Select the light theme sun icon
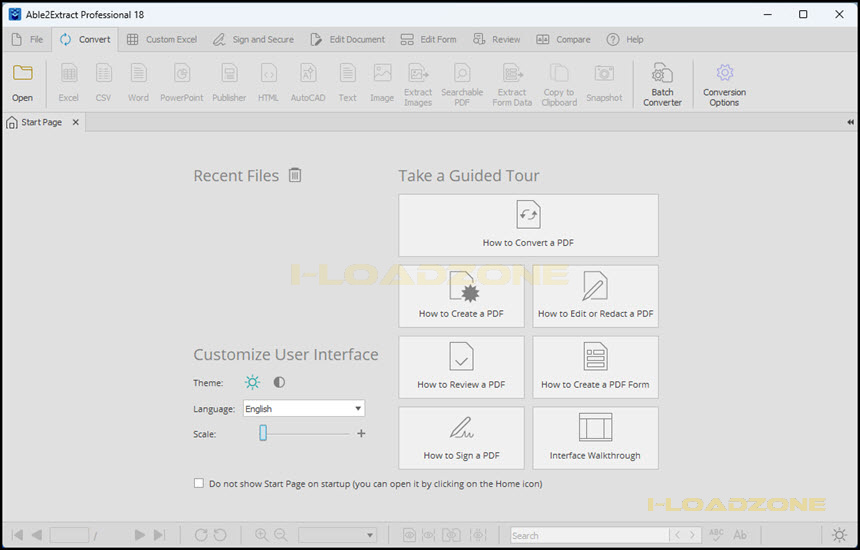The image size is (860, 550). [x=252, y=382]
